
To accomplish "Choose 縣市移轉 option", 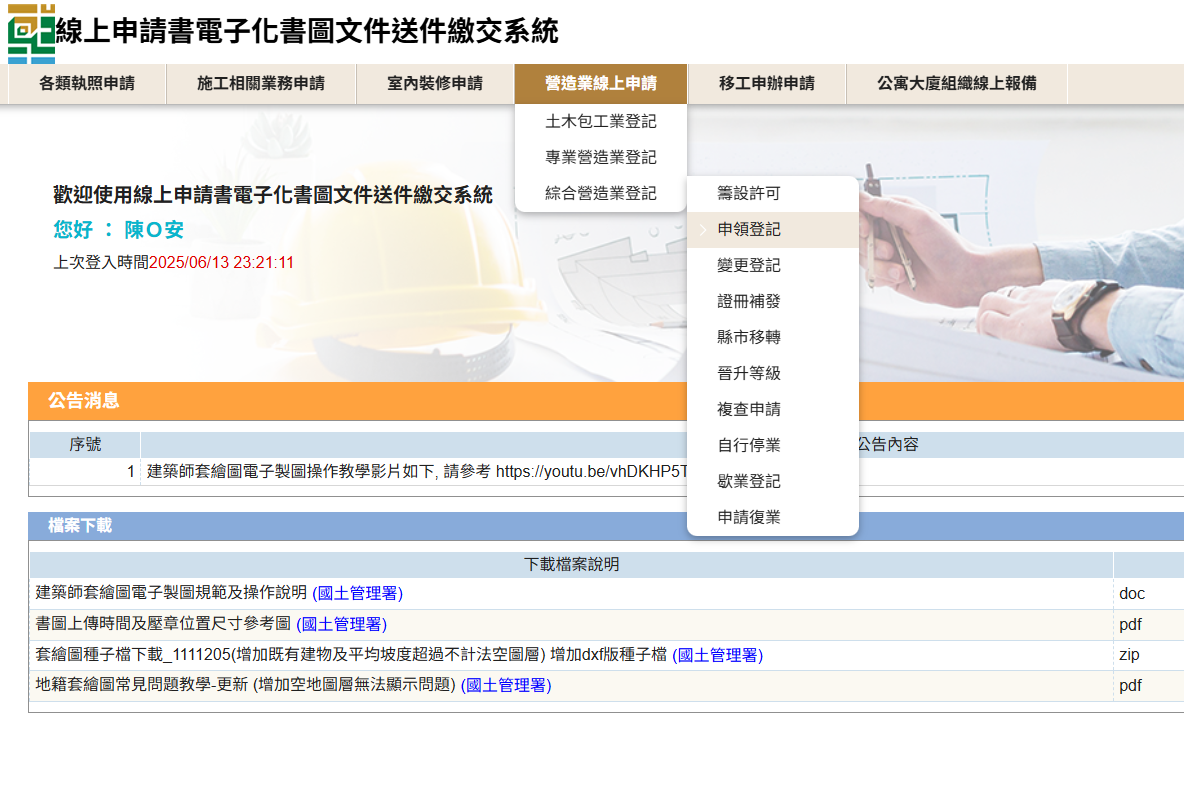I will 749,337.
